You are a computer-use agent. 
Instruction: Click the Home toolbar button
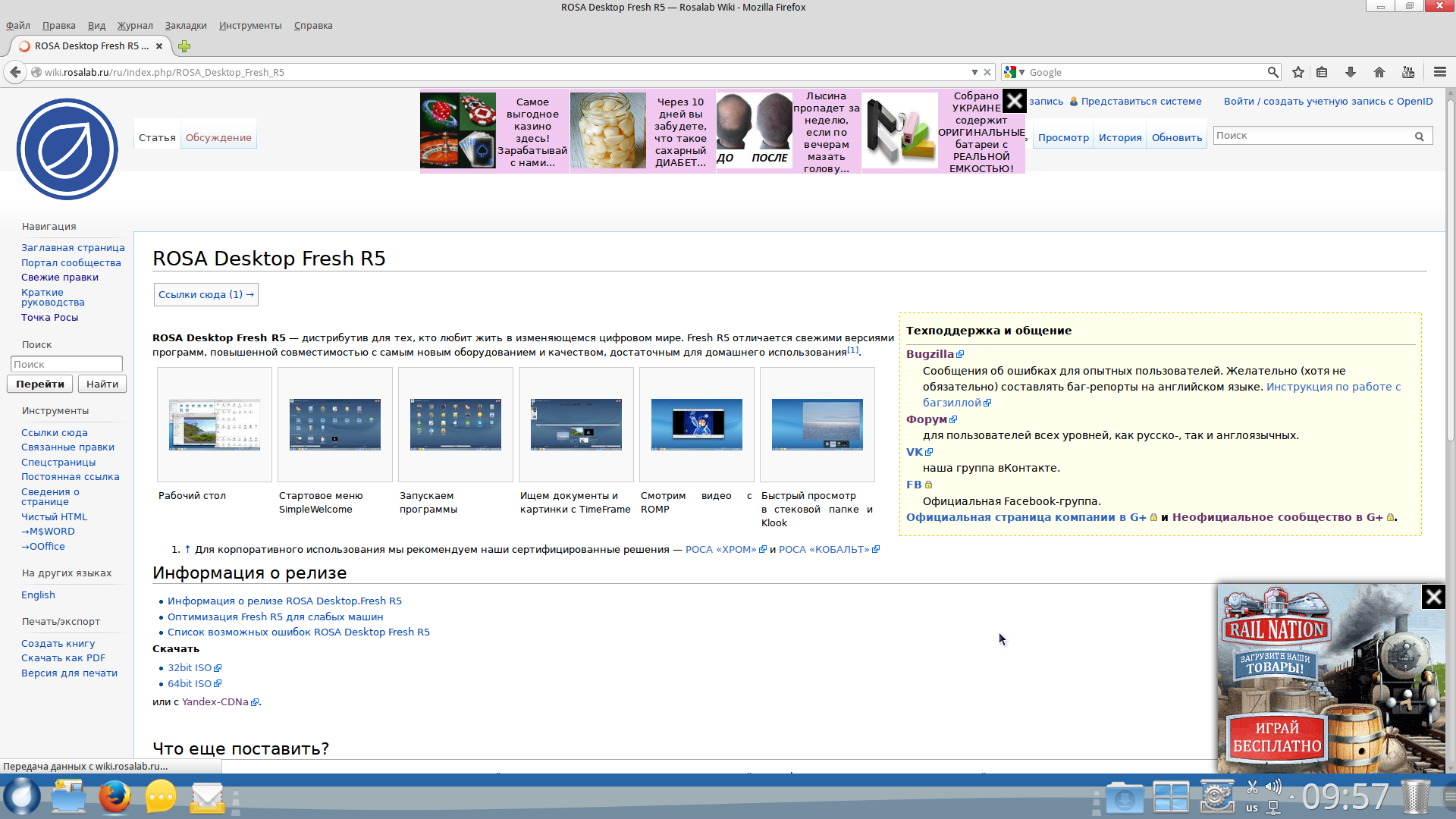point(1379,72)
